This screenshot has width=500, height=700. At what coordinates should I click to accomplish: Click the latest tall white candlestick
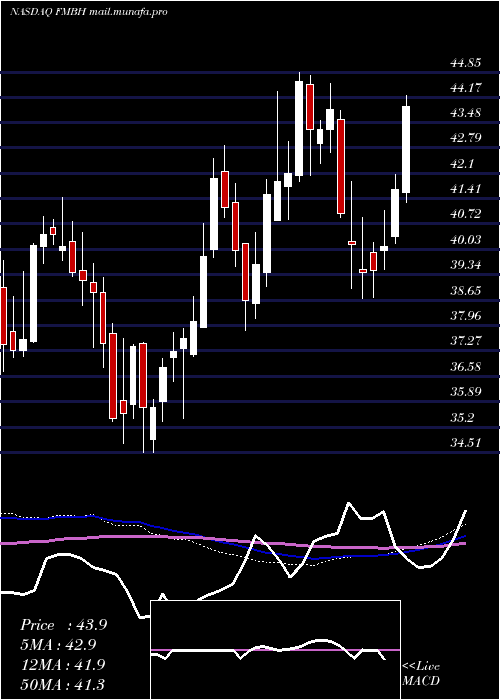tap(406, 150)
